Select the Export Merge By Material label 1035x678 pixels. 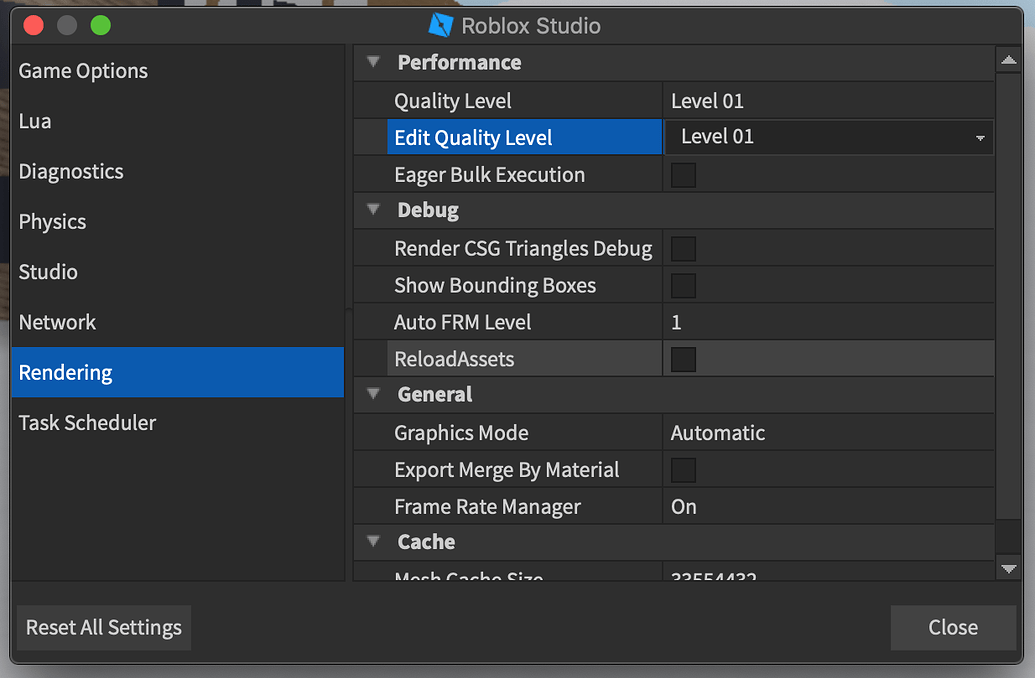[506, 469]
